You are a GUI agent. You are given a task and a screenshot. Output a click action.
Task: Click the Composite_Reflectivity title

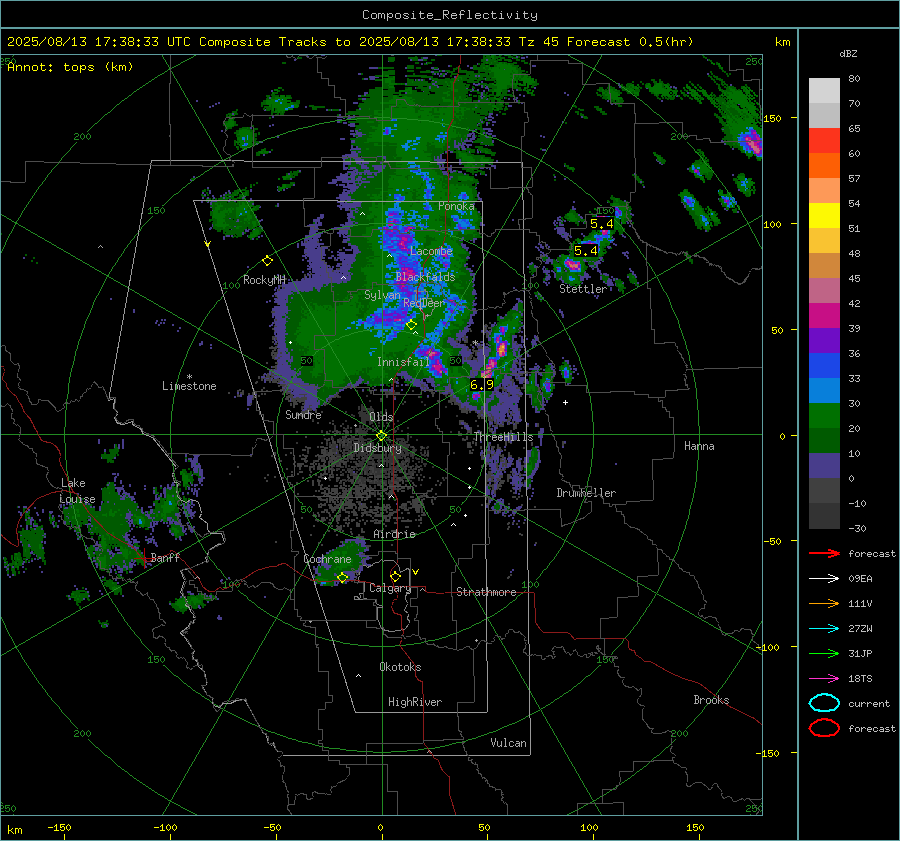449,15
